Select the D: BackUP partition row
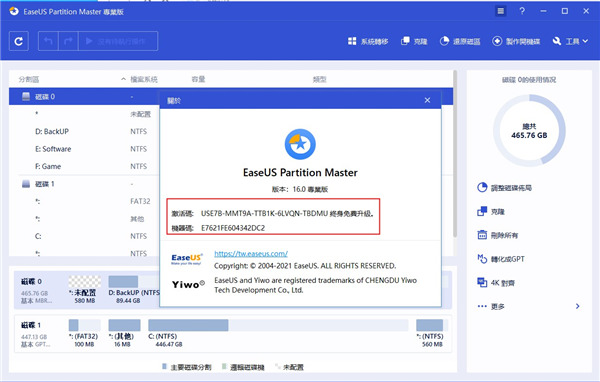Image resolution: width=600 pixels, height=382 pixels. point(84,131)
